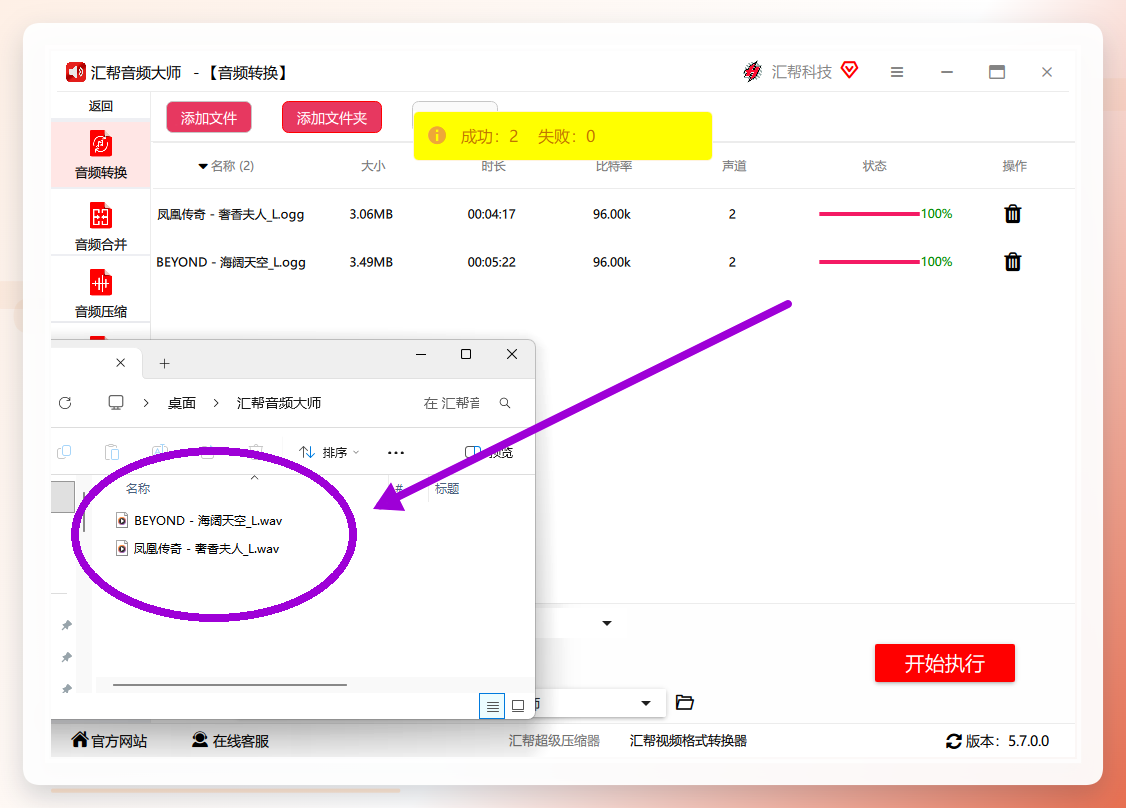Expand breadcrumb chevron after 桌面
This screenshot has height=808, width=1126.
[215, 403]
